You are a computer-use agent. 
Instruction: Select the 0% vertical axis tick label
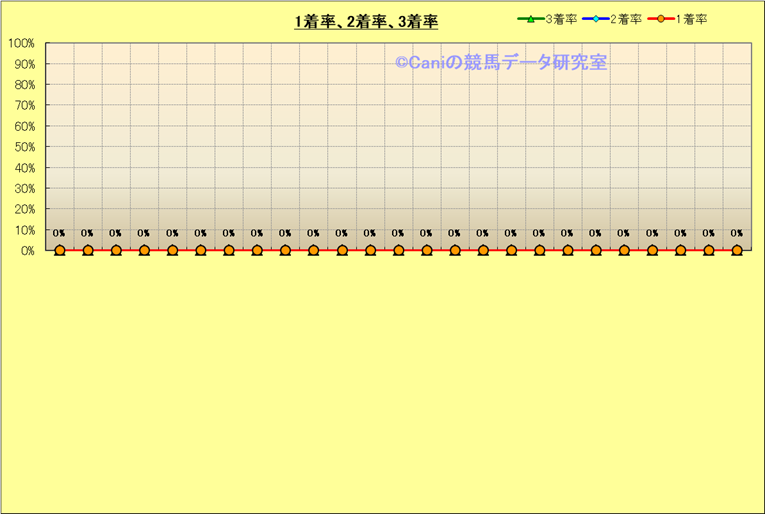[x=27, y=251]
